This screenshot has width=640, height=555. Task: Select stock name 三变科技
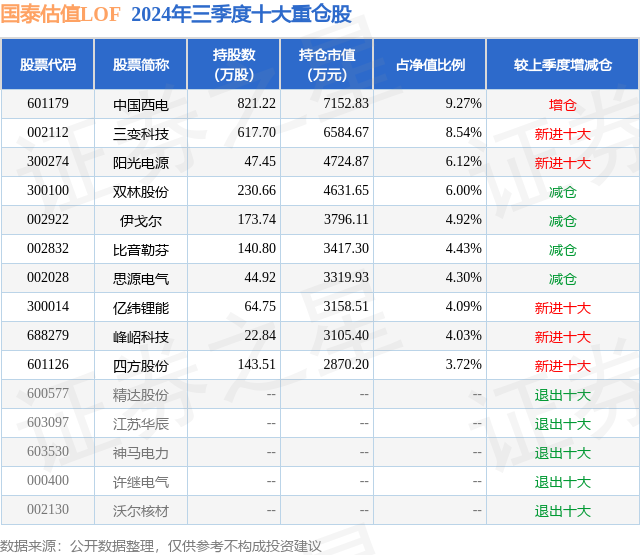(141, 134)
